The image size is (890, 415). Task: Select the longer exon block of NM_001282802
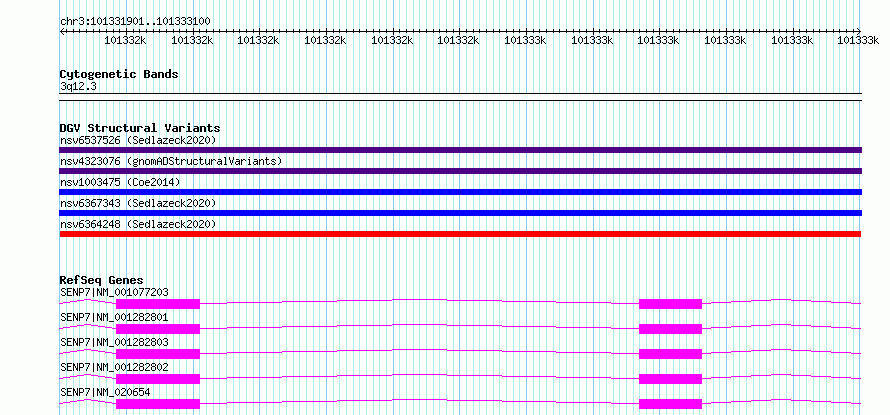(158, 379)
